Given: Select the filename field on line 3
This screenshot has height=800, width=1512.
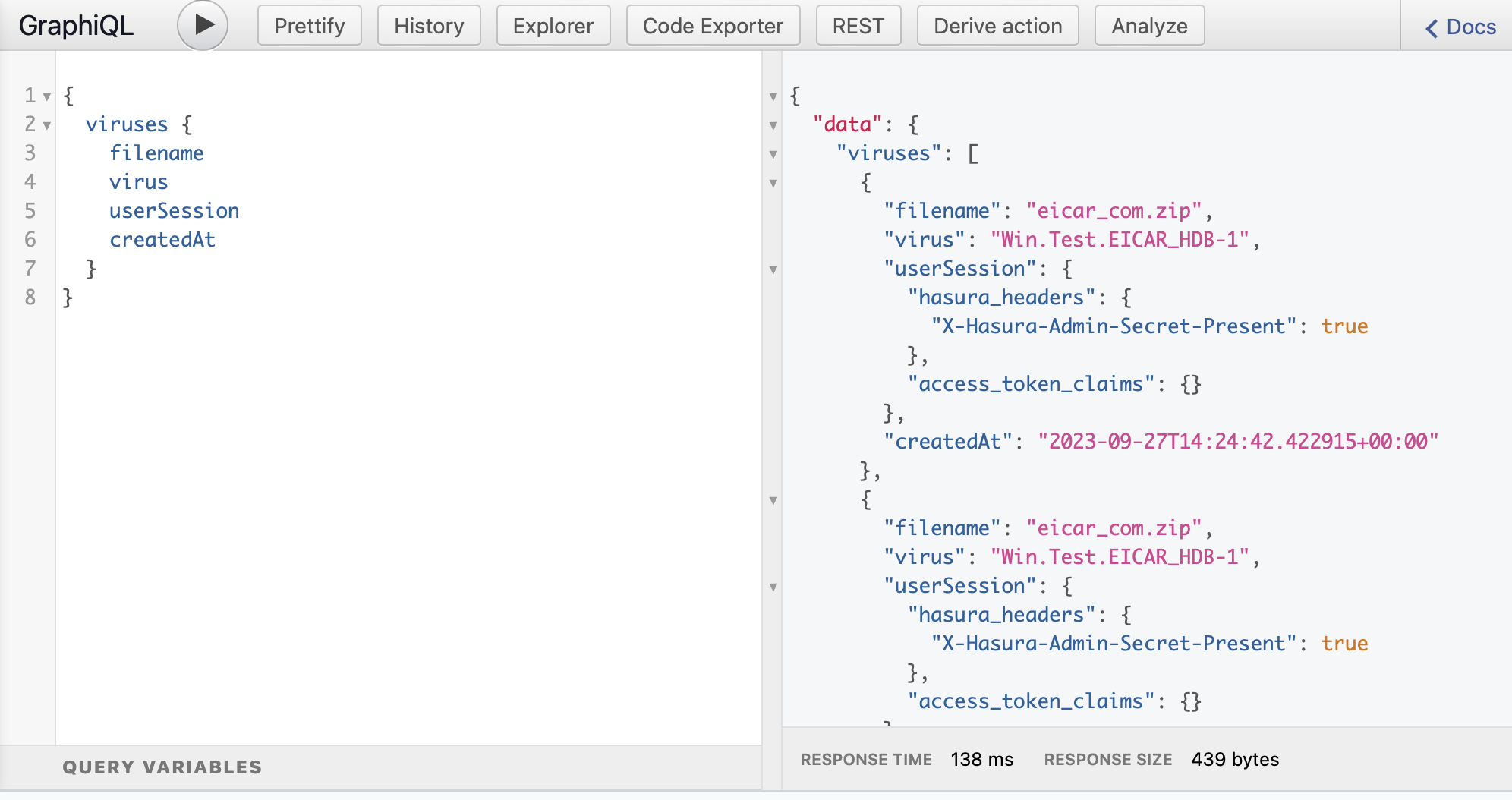Looking at the screenshot, I should (157, 153).
